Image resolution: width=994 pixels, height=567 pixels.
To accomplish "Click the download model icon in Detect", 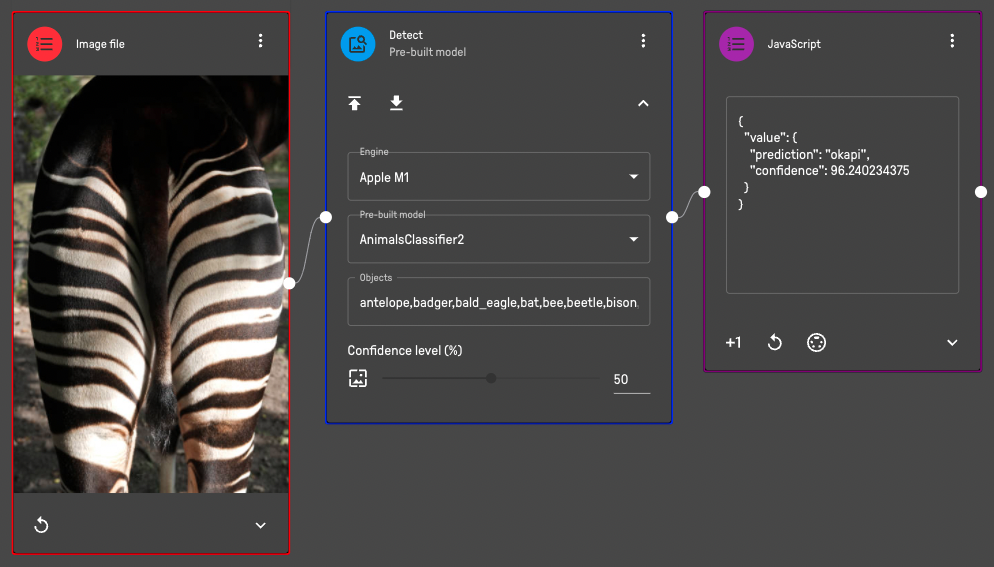I will 396,103.
